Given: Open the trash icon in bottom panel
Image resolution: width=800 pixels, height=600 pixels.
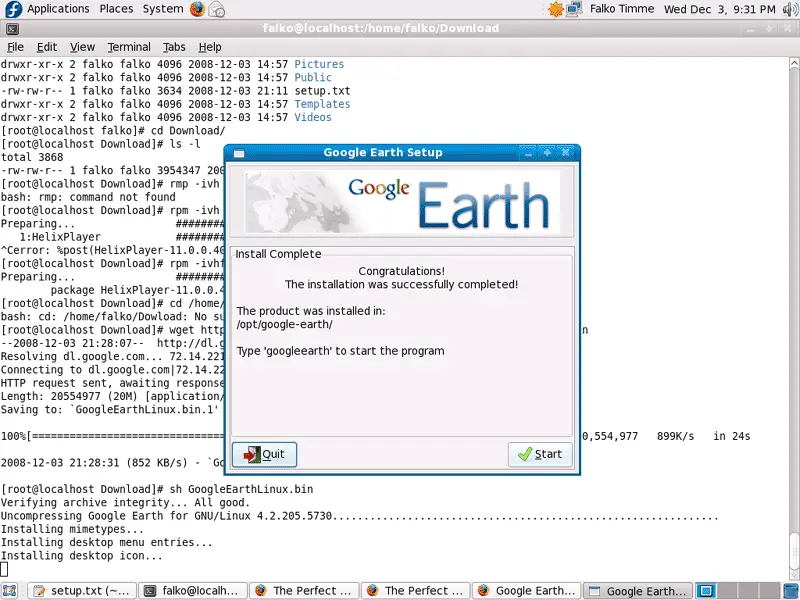Looking at the screenshot, I should (789, 591).
